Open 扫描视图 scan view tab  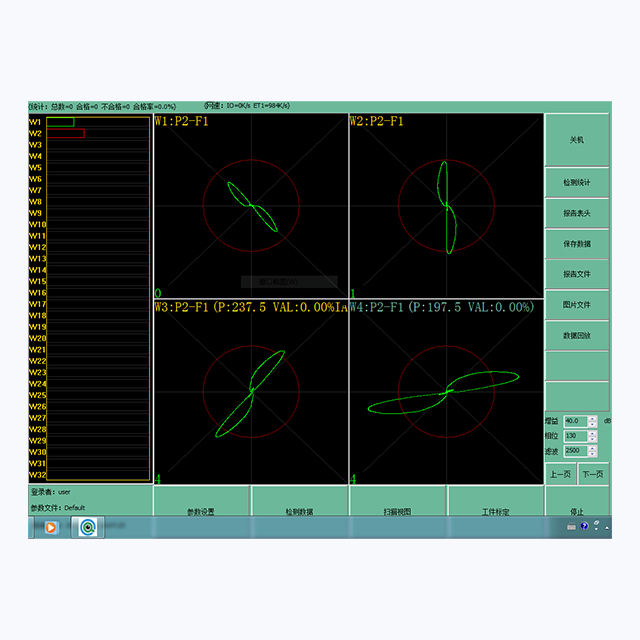pyautogui.click(x=398, y=502)
